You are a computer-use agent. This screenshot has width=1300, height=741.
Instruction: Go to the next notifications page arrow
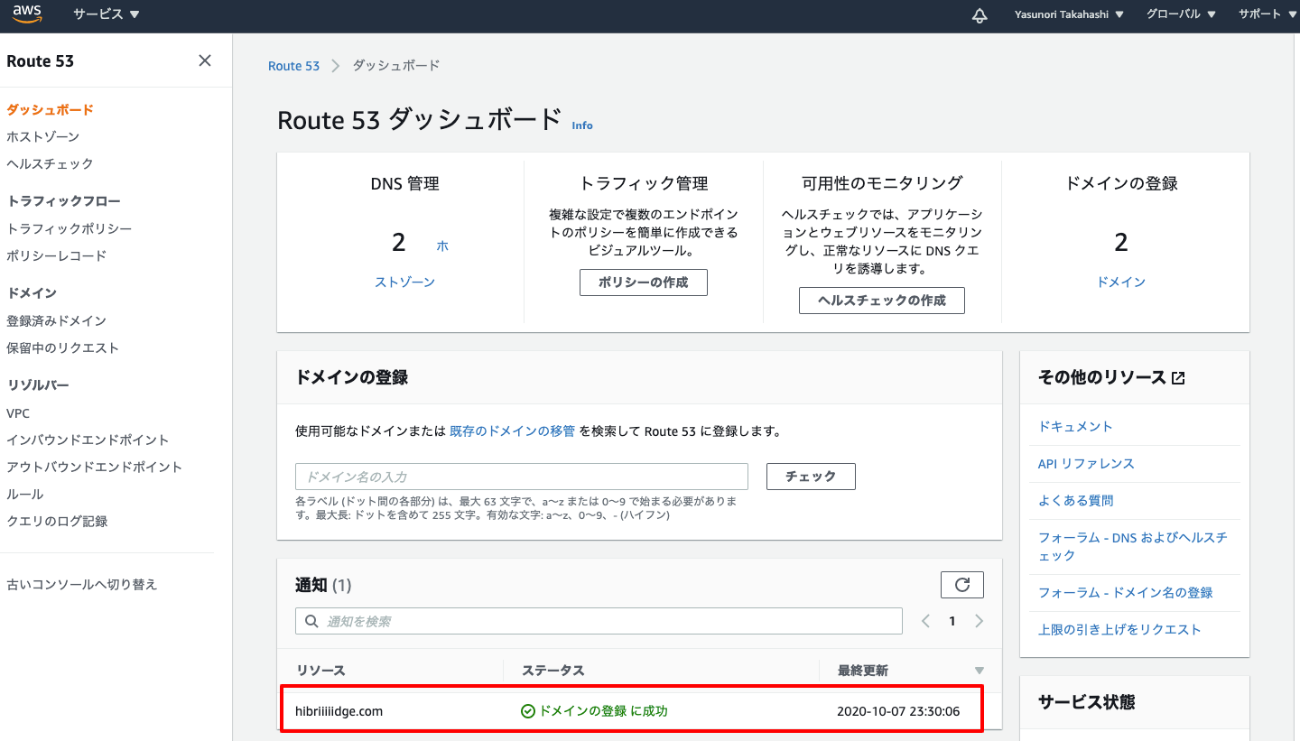click(978, 620)
